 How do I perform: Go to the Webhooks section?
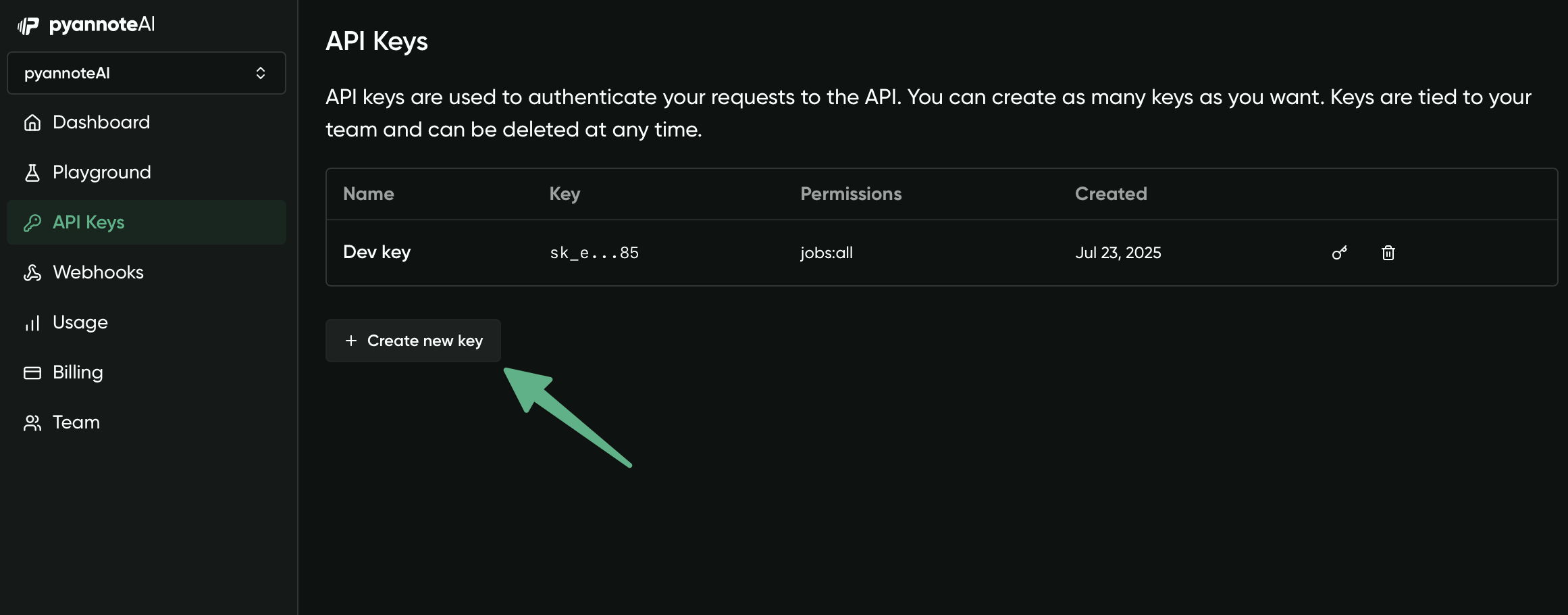point(97,272)
